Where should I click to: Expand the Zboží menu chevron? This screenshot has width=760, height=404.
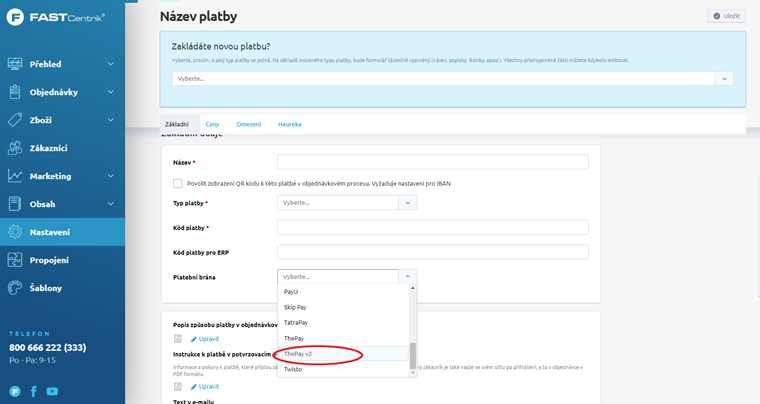(x=111, y=120)
